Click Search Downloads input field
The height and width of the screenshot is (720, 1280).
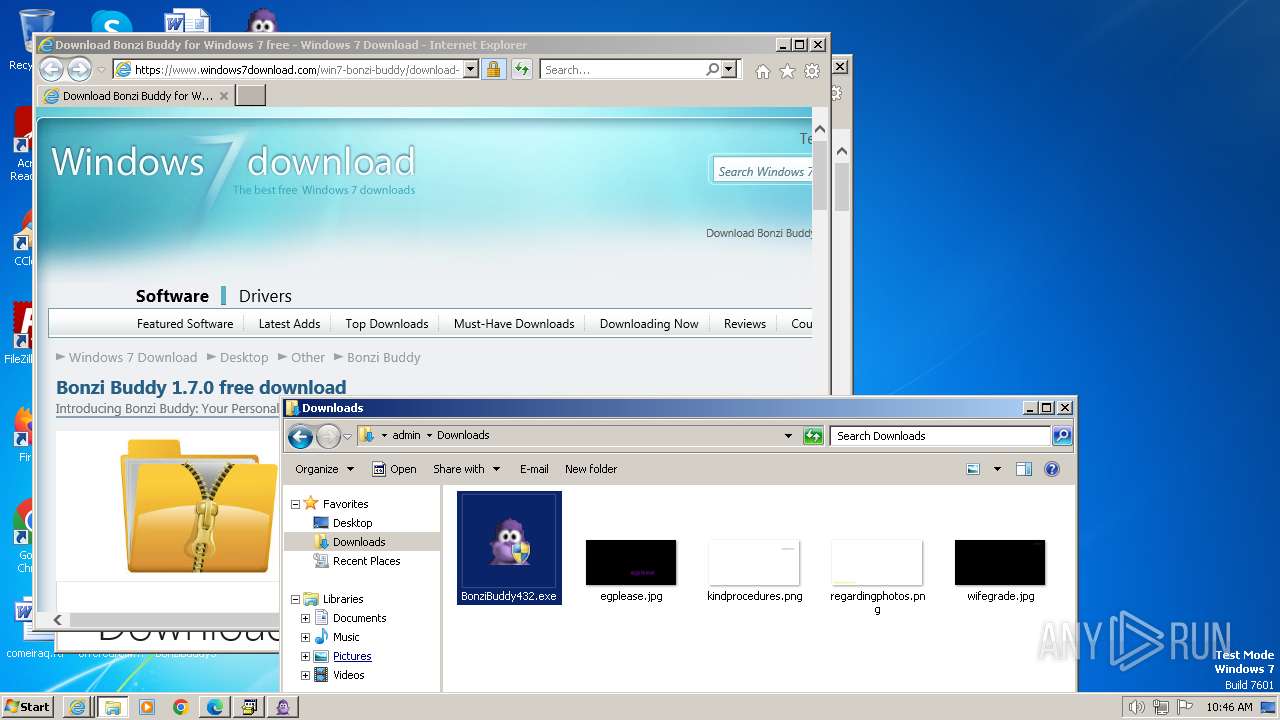[x=941, y=436]
